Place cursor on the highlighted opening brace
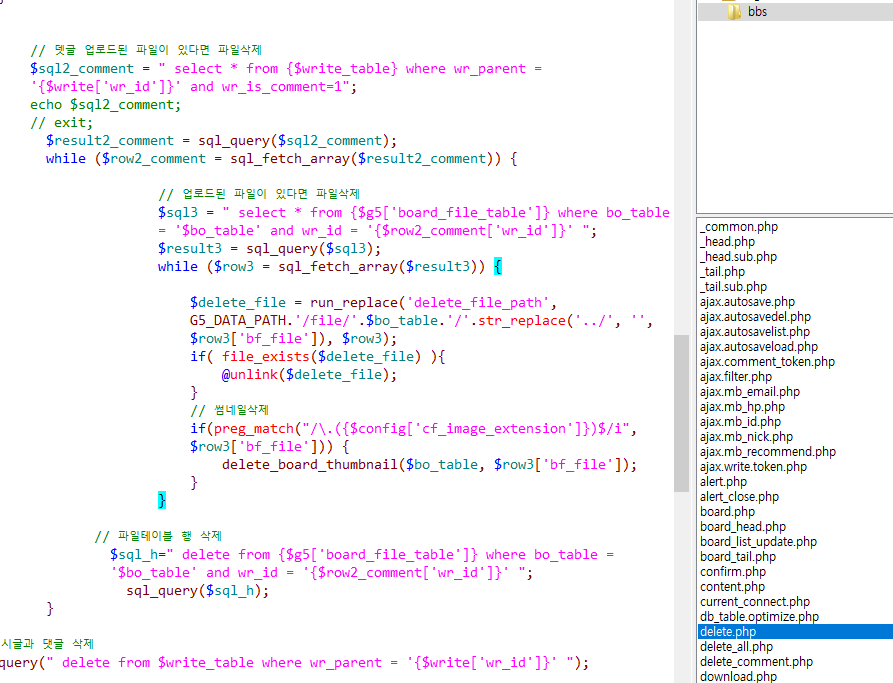Screen dimensions: 893x683 point(498,267)
